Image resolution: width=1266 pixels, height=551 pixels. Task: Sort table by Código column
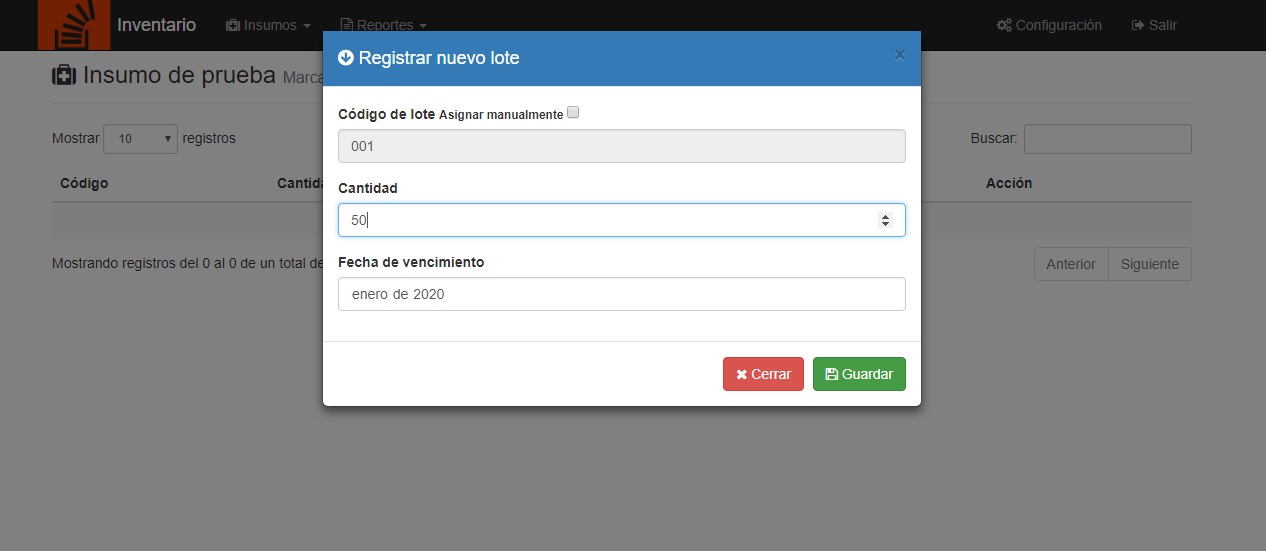(x=84, y=183)
